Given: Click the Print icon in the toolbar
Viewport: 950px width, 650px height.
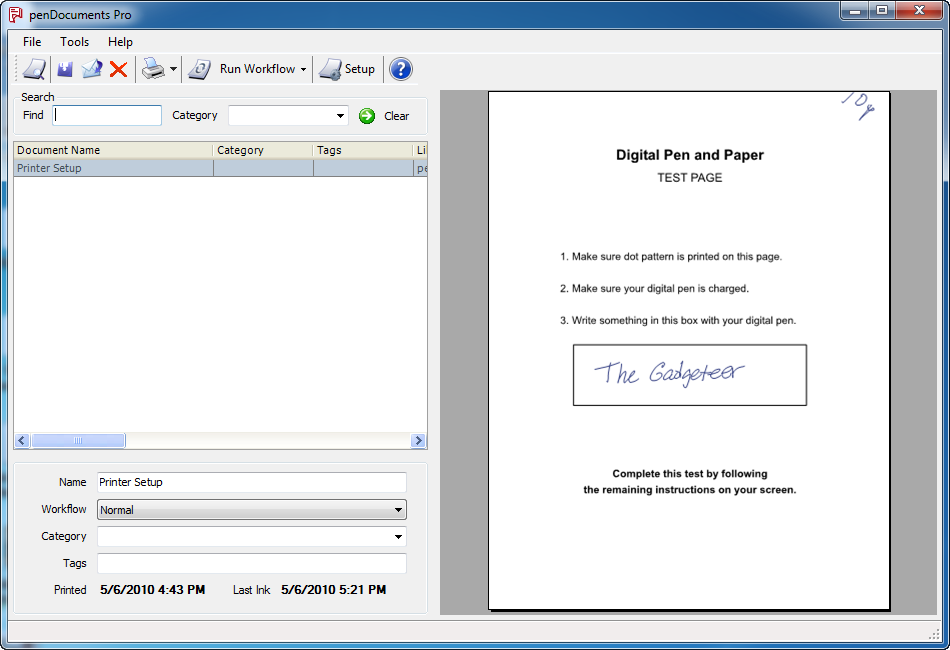Looking at the screenshot, I should pyautogui.click(x=150, y=69).
